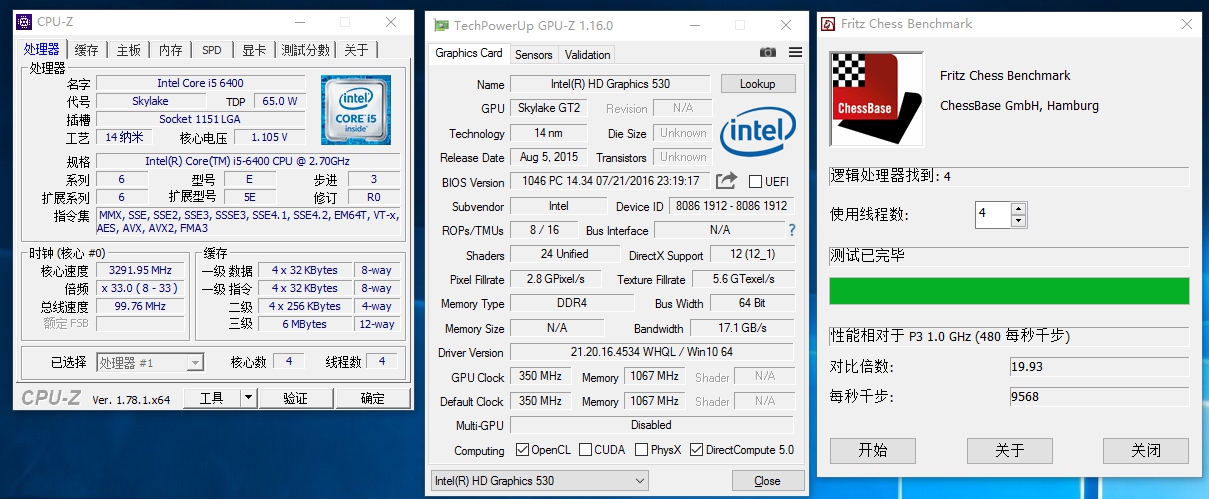
Task: Click the ChessBase logo image
Action: (876, 99)
